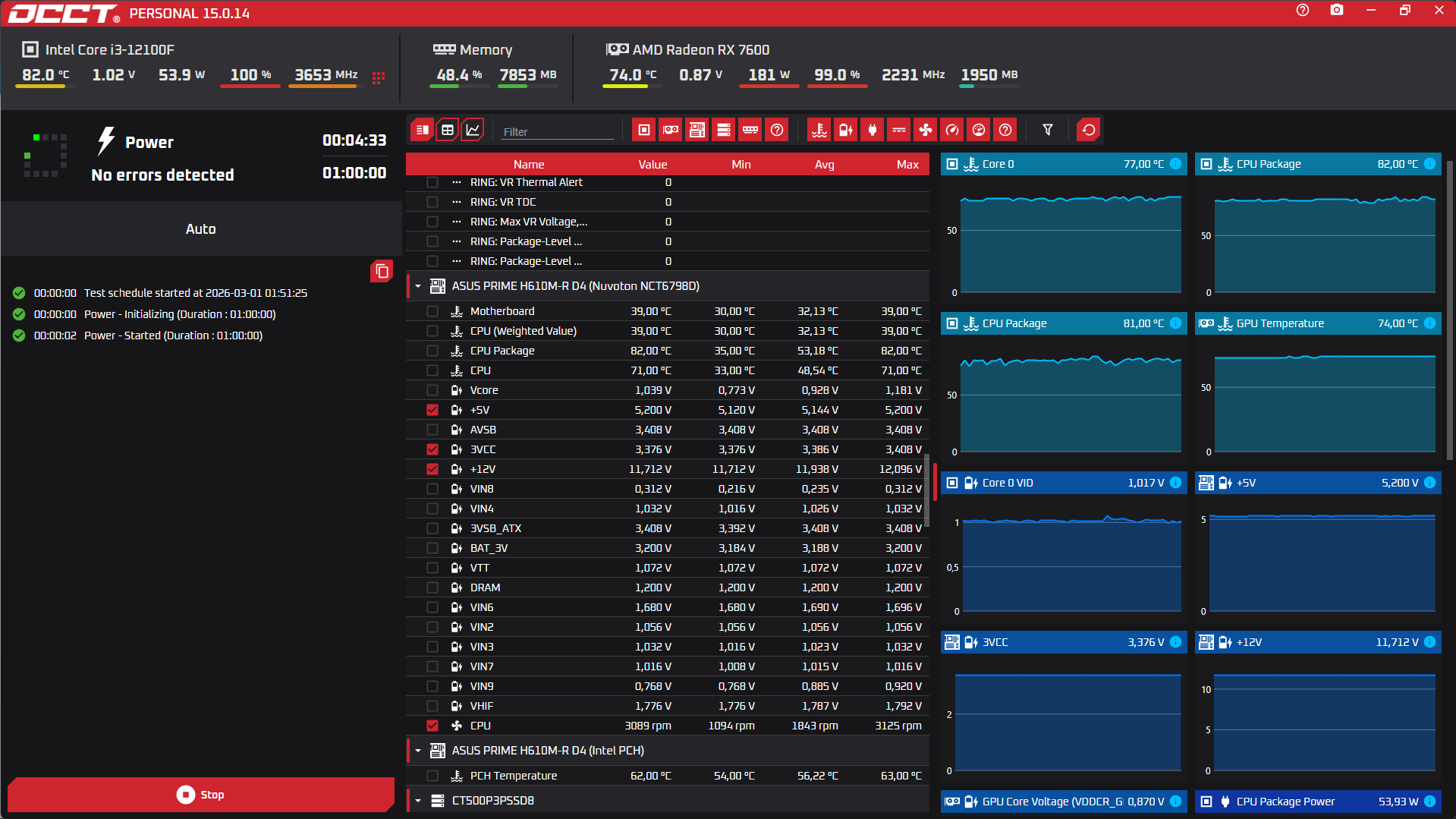Check the Motherboard temperature checkbox
Image resolution: width=1456 pixels, height=819 pixels.
click(432, 311)
